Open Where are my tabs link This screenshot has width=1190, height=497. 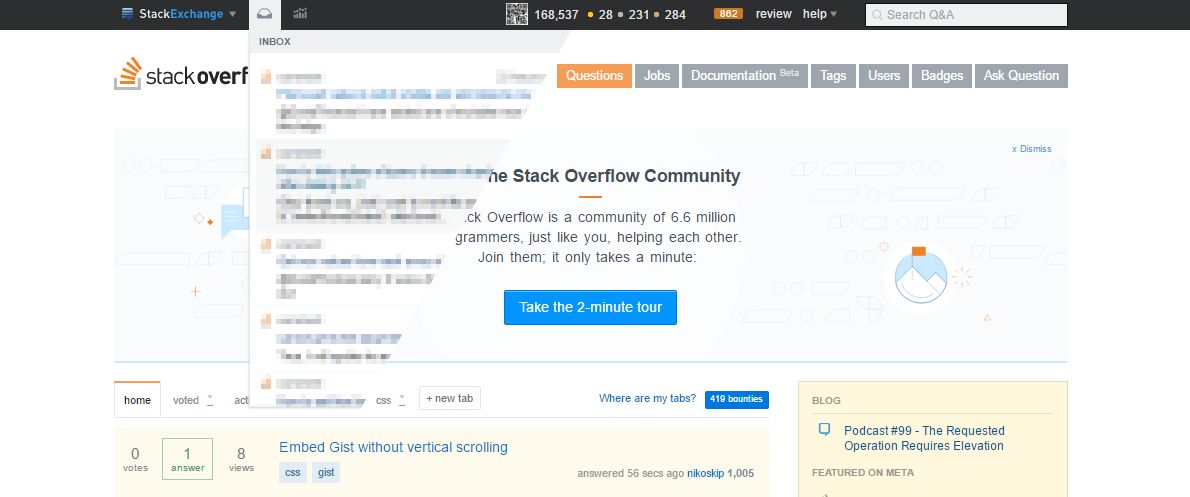tap(647, 398)
